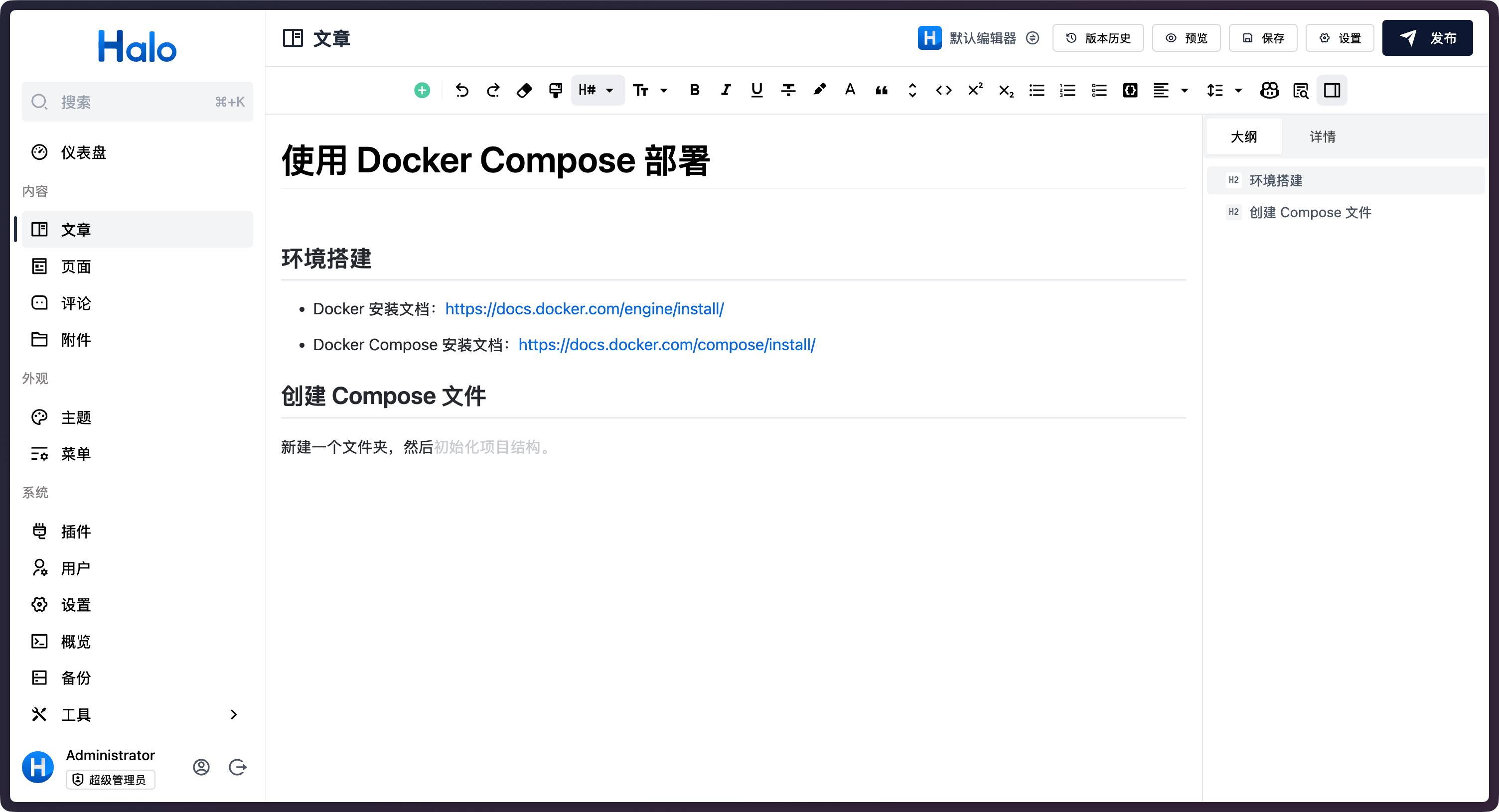Open 版本历史 version history

(x=1098, y=38)
